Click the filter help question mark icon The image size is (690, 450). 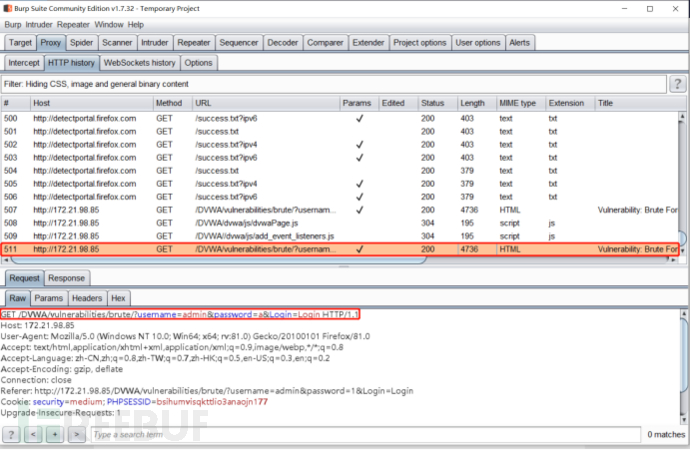click(x=678, y=84)
